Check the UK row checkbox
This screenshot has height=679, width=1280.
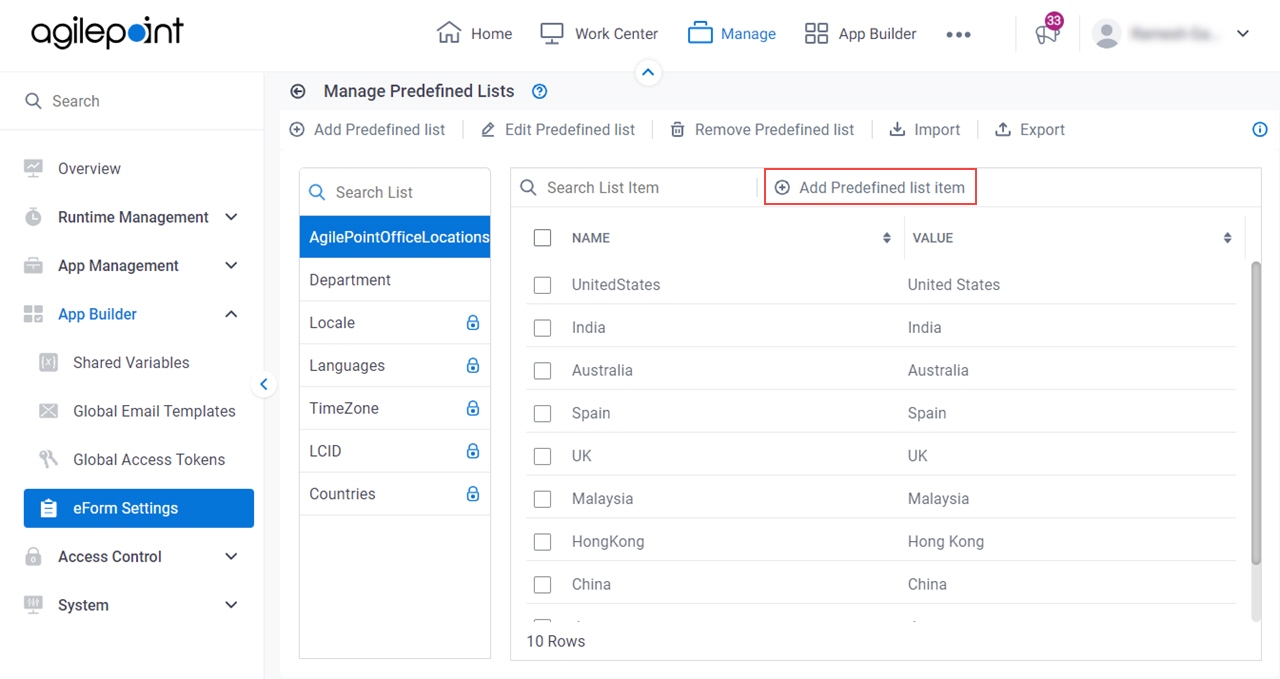click(x=542, y=456)
